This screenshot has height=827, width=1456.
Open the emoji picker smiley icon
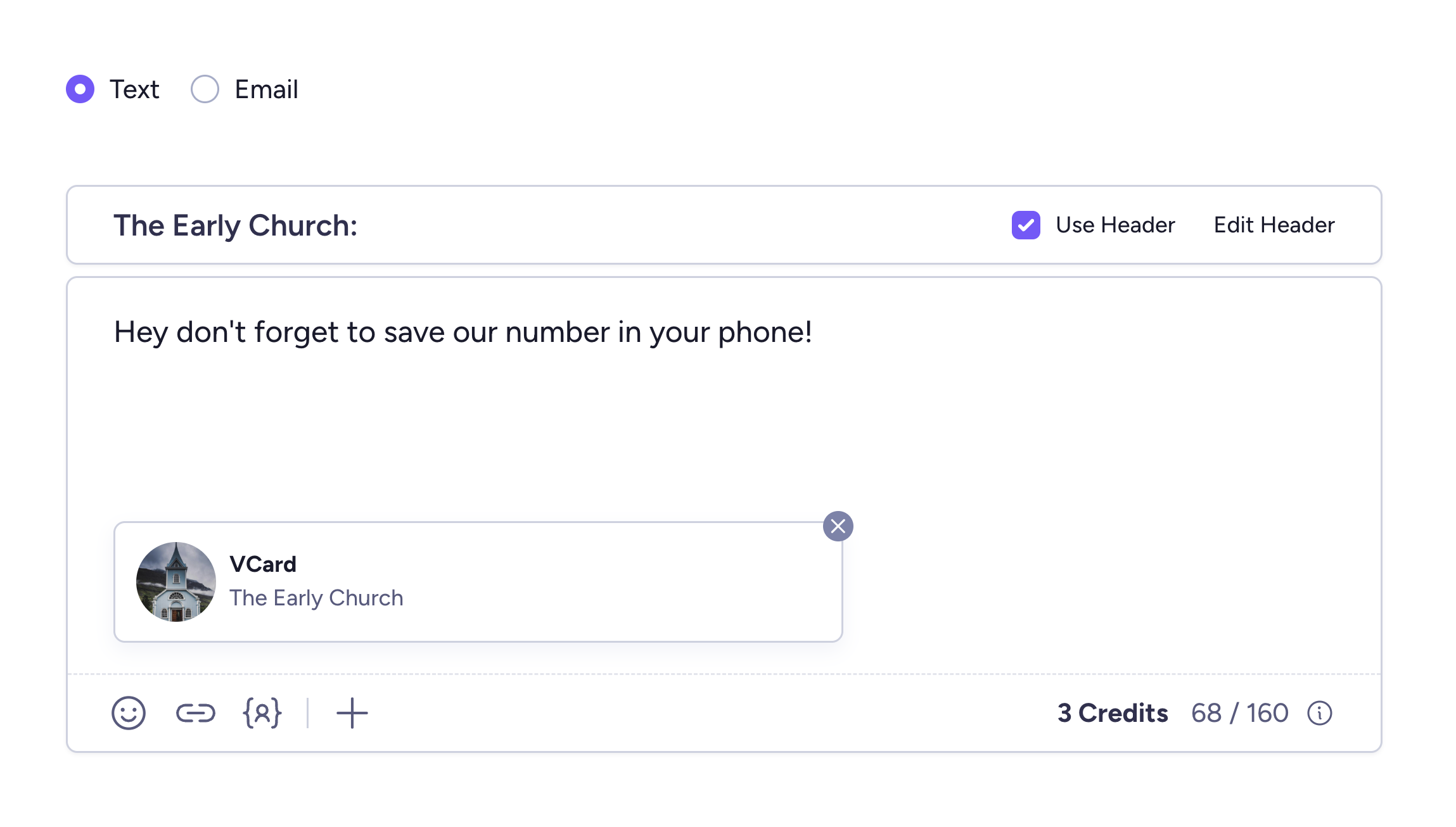(x=129, y=714)
